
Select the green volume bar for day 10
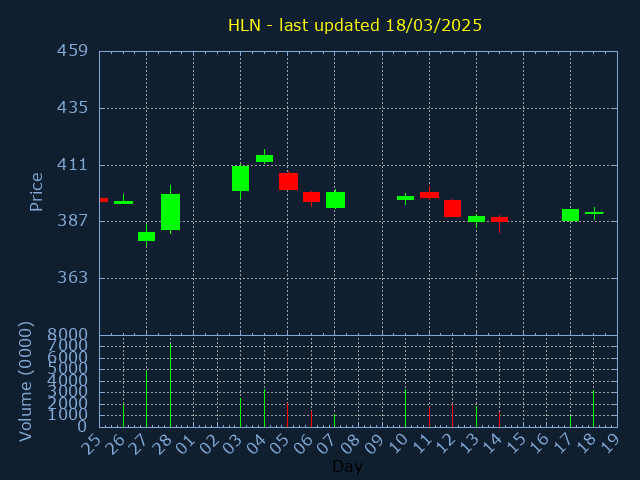click(x=405, y=408)
